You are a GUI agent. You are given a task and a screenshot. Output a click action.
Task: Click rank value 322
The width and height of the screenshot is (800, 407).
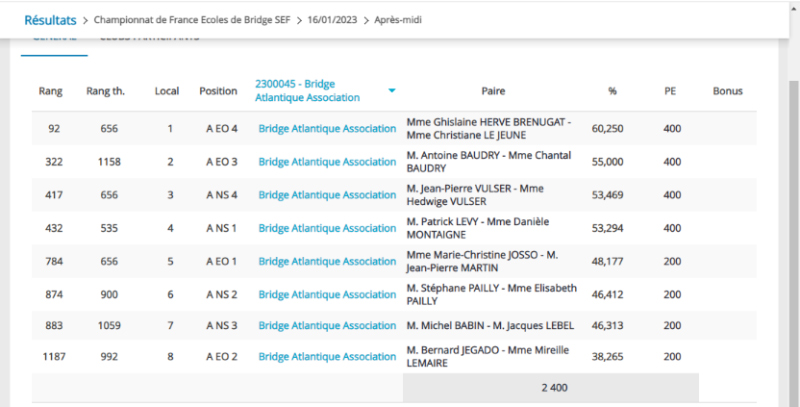(54, 162)
